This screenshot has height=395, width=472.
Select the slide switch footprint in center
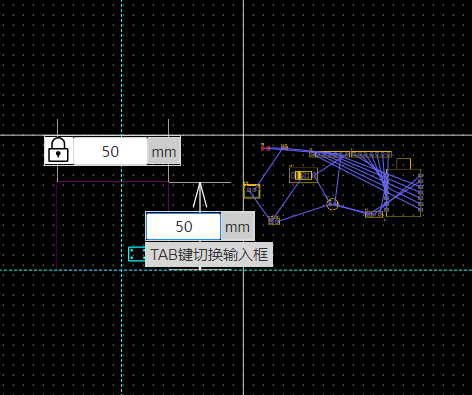point(303,175)
